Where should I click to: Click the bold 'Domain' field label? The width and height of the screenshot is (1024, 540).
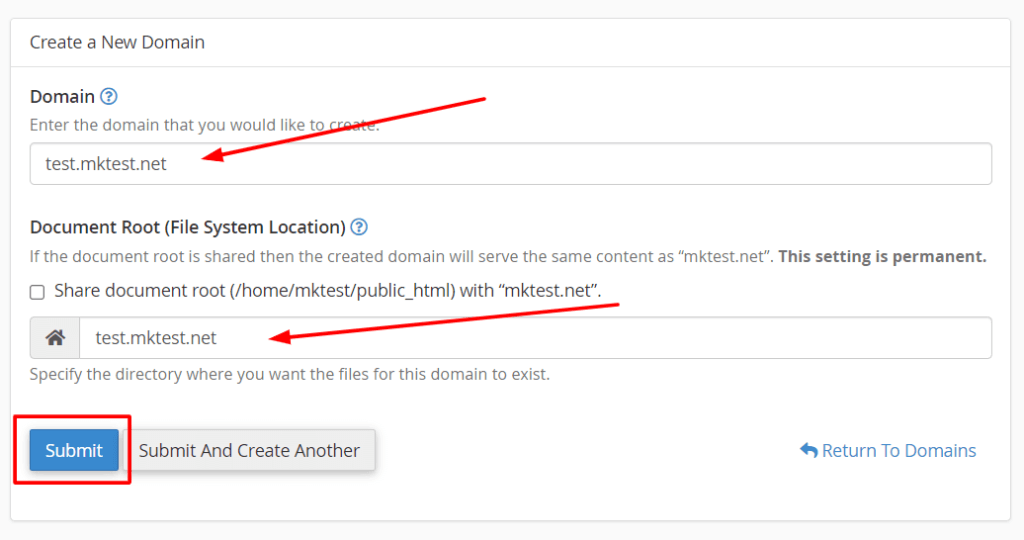[x=63, y=97]
